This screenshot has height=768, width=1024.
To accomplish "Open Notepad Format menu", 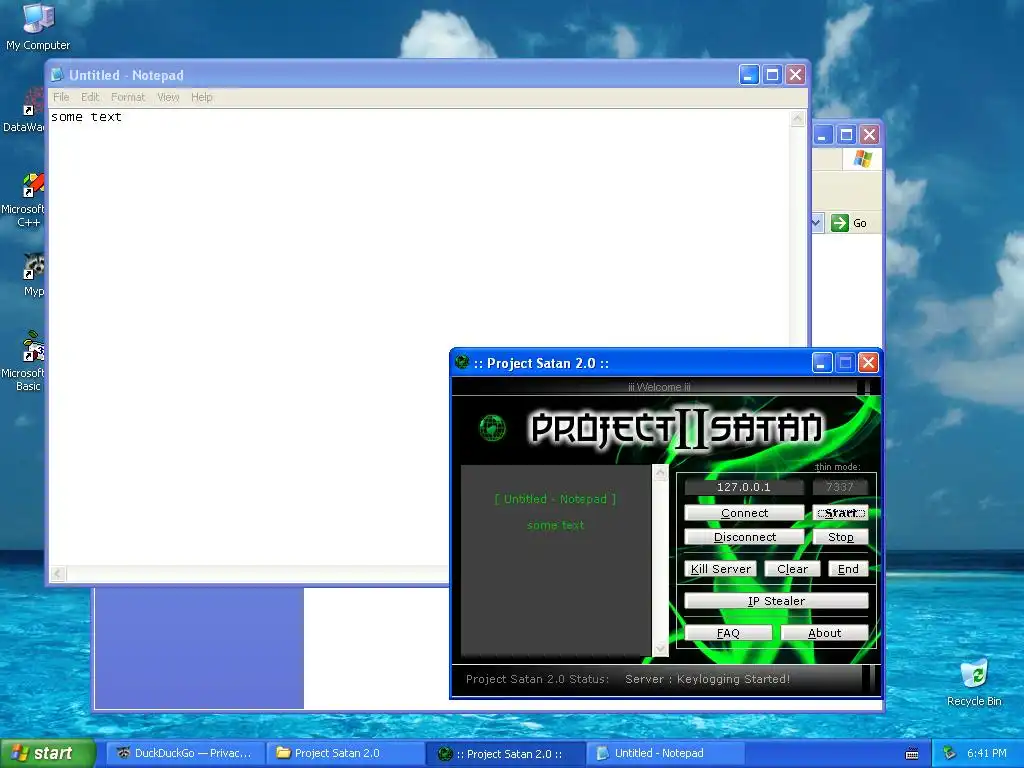I will point(128,97).
